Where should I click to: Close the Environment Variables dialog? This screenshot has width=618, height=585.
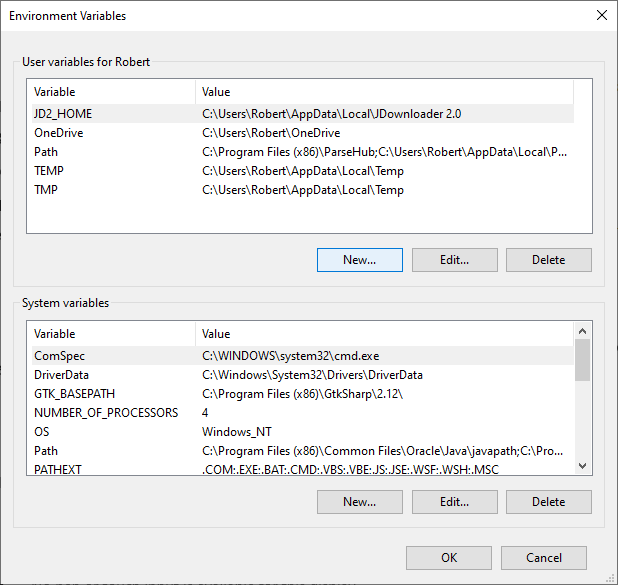click(x=601, y=15)
